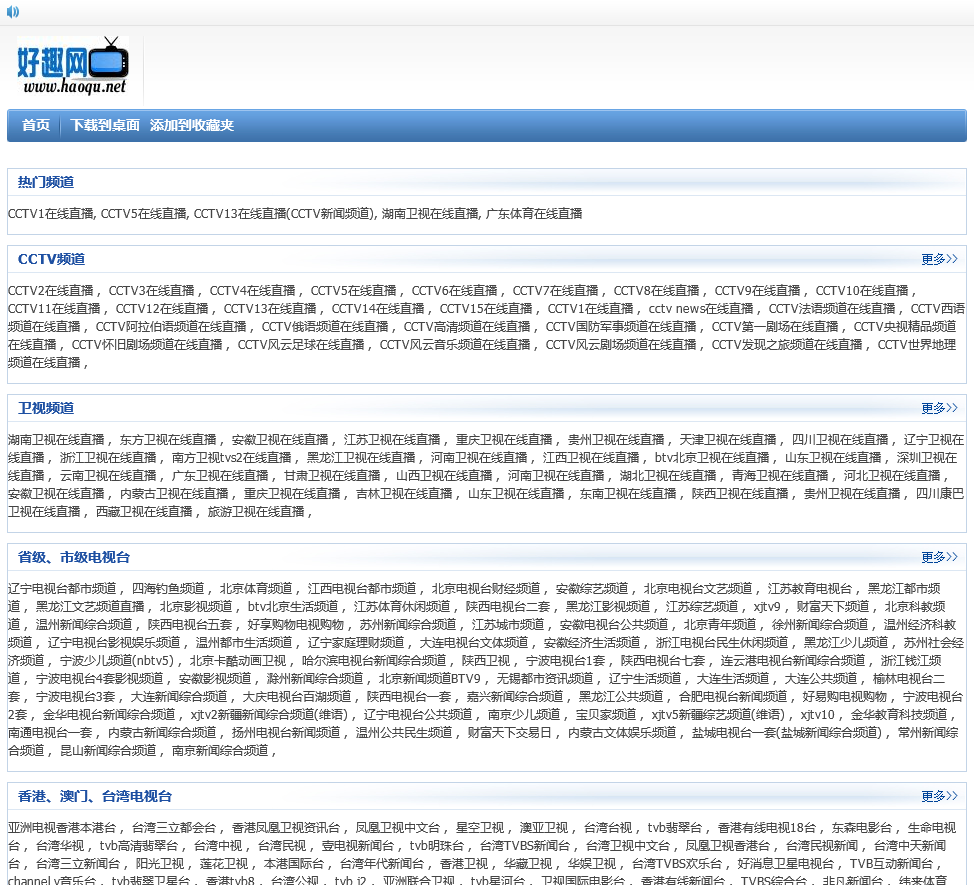Click the 热门频道 section heading

click(46, 182)
